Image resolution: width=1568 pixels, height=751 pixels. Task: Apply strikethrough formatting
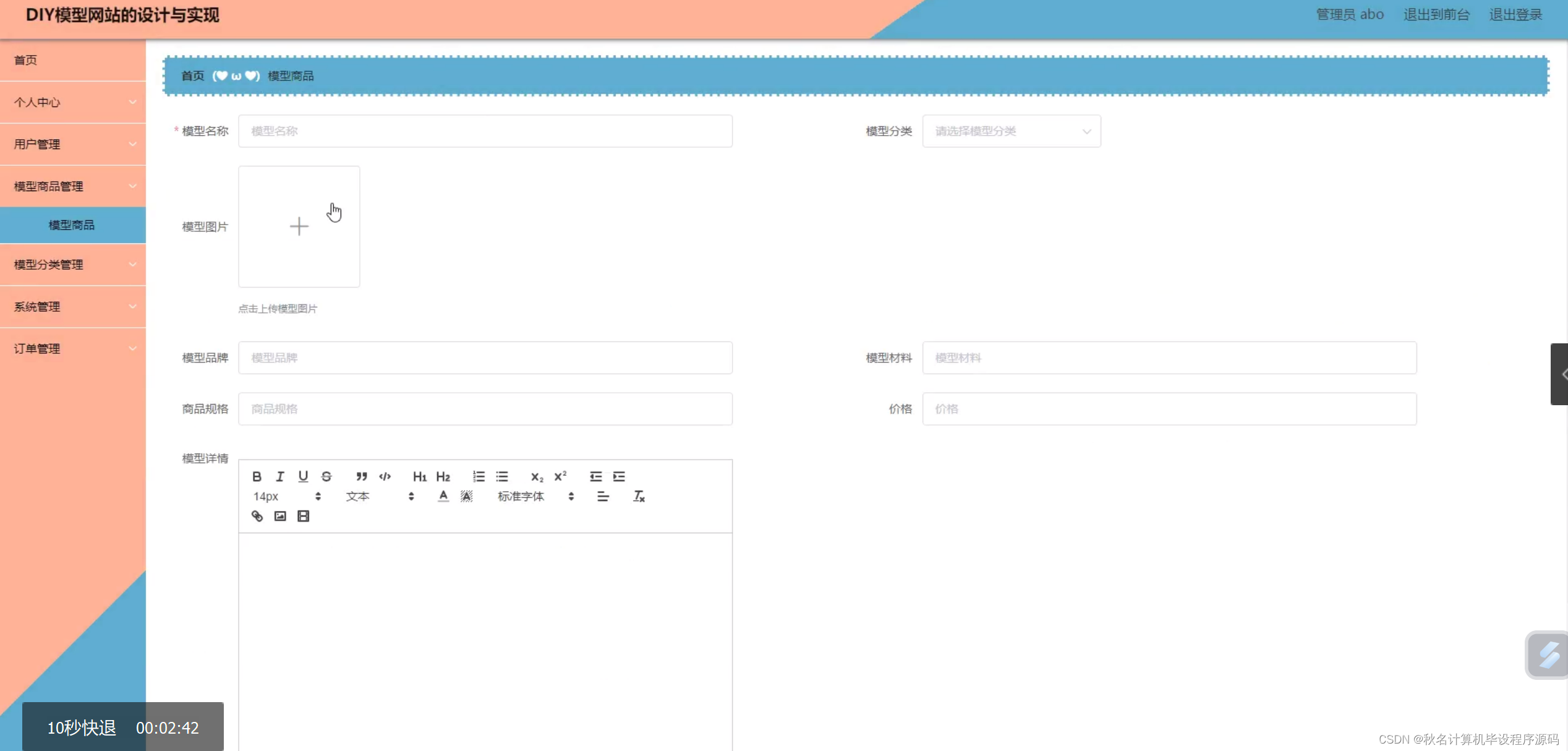tap(326, 476)
